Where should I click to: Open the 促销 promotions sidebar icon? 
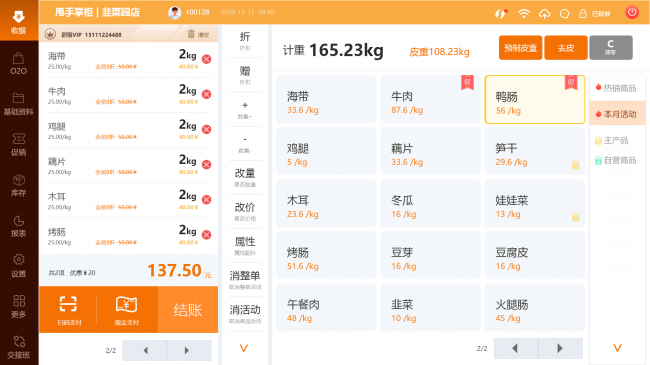click(19, 144)
